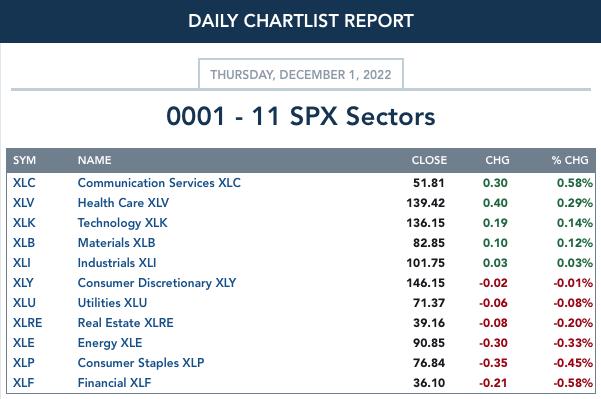Open Industrials XLI link
This screenshot has width=601, height=399.
[x=117, y=263]
